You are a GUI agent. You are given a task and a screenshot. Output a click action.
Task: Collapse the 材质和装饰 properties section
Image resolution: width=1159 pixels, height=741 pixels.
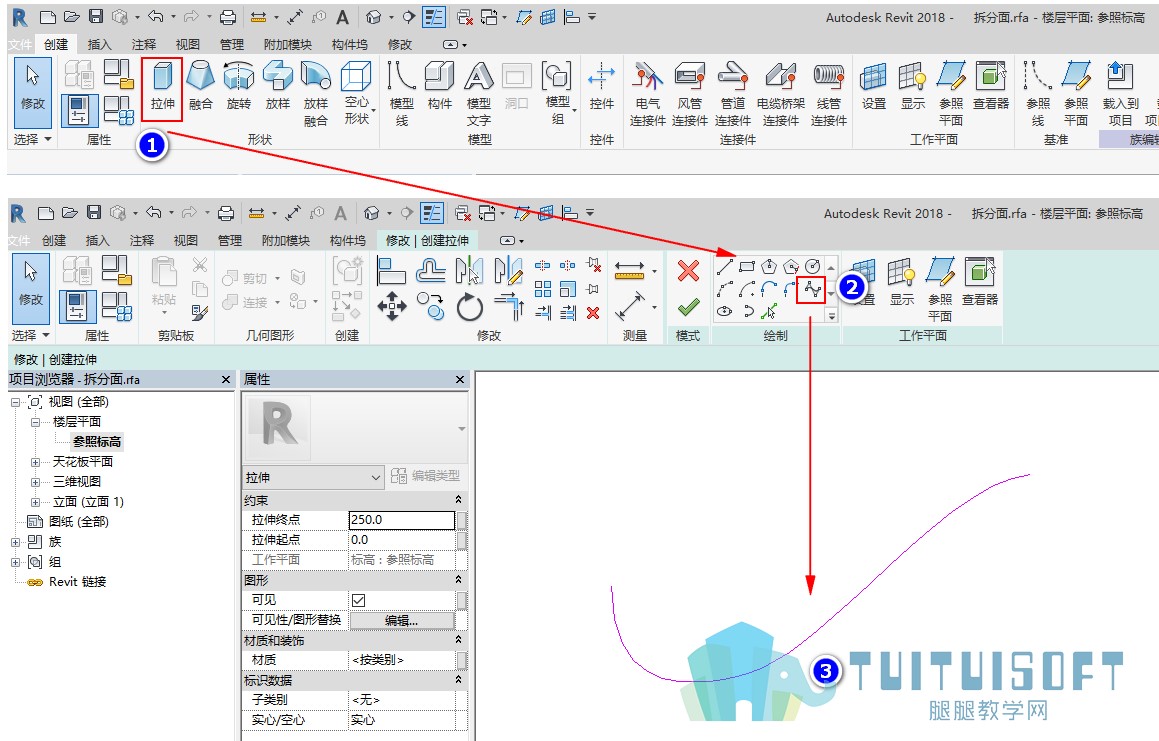[458, 640]
